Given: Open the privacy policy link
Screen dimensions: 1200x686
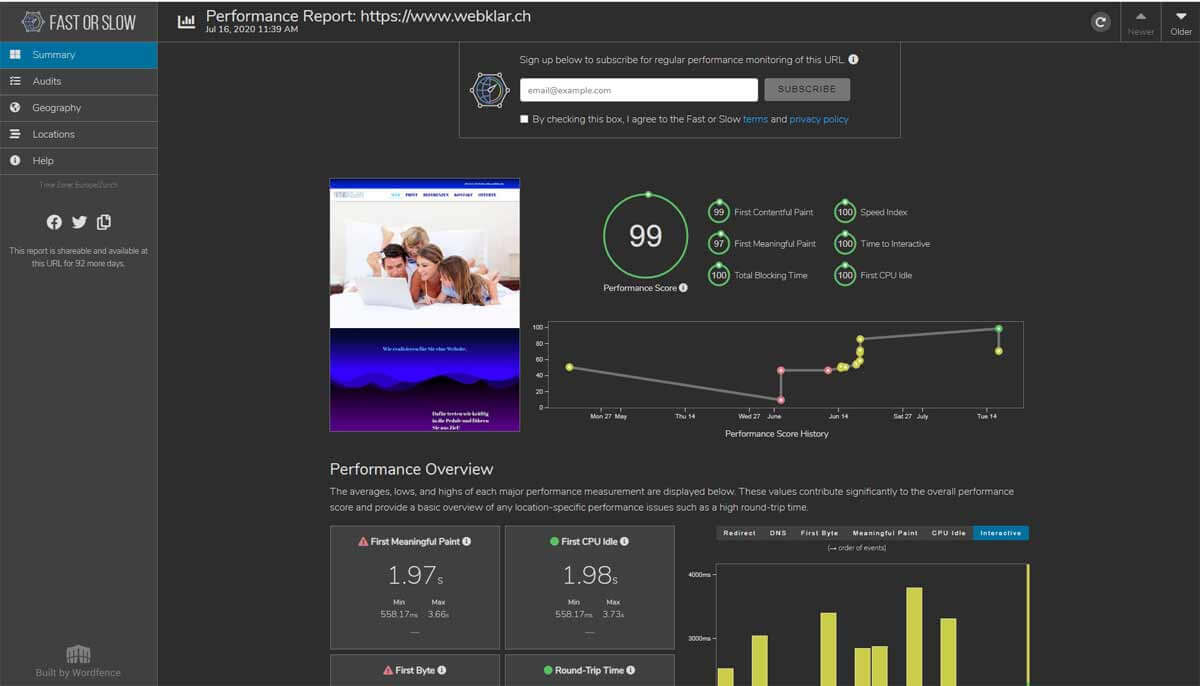Looking at the screenshot, I should 818,119.
